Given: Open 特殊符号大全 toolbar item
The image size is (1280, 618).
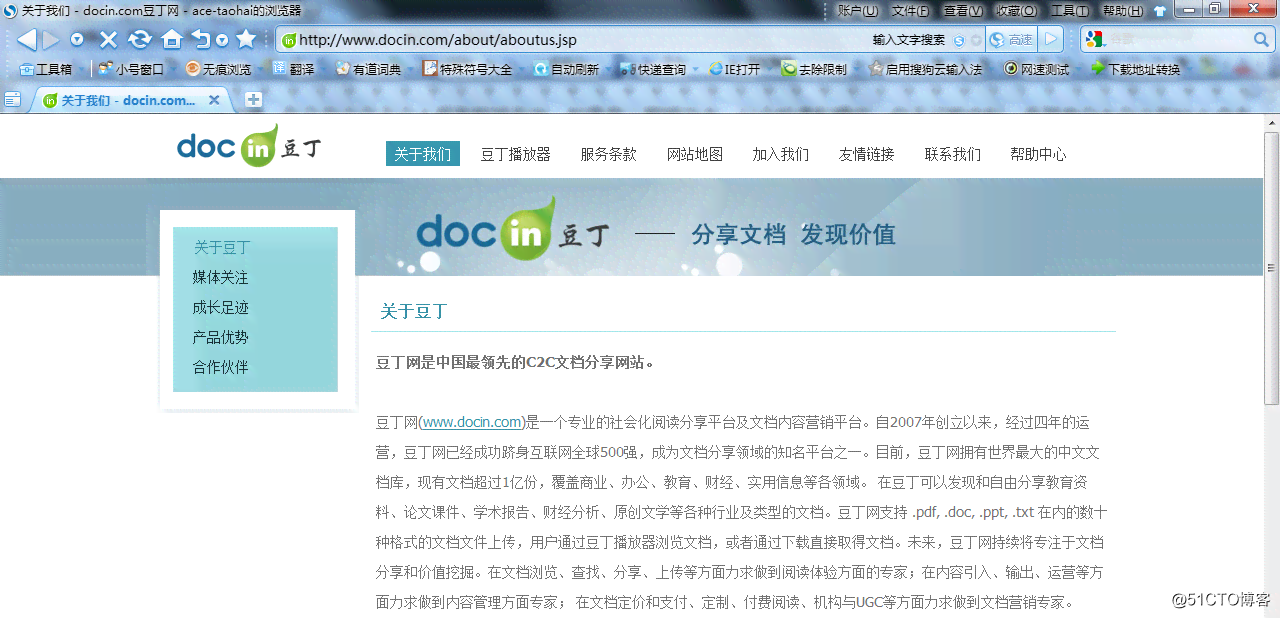Looking at the screenshot, I should (x=467, y=69).
